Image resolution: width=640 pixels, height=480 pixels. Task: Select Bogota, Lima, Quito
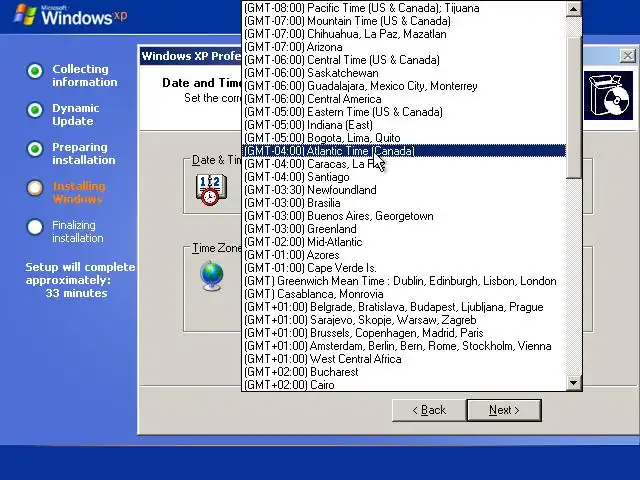pyautogui.click(x=404, y=138)
